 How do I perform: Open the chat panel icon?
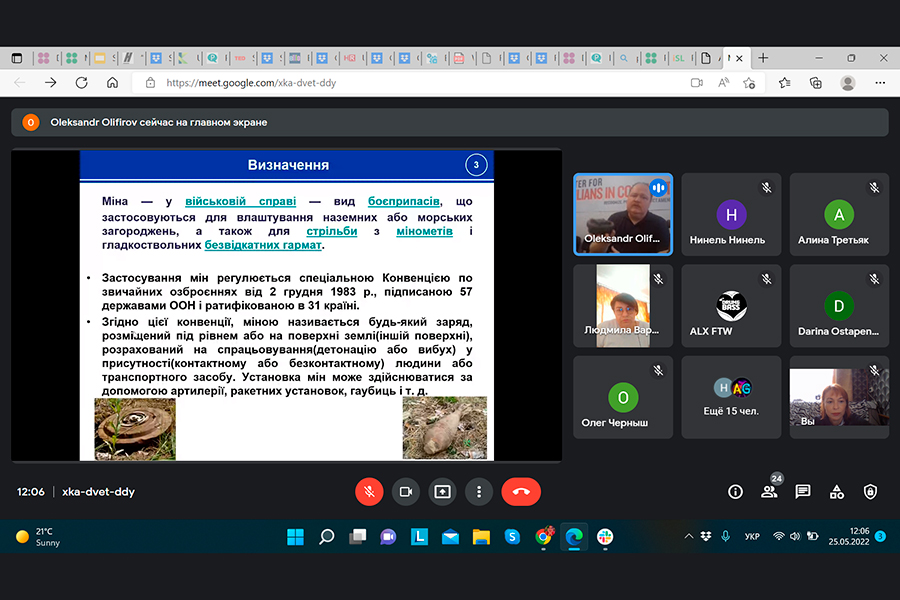802,491
